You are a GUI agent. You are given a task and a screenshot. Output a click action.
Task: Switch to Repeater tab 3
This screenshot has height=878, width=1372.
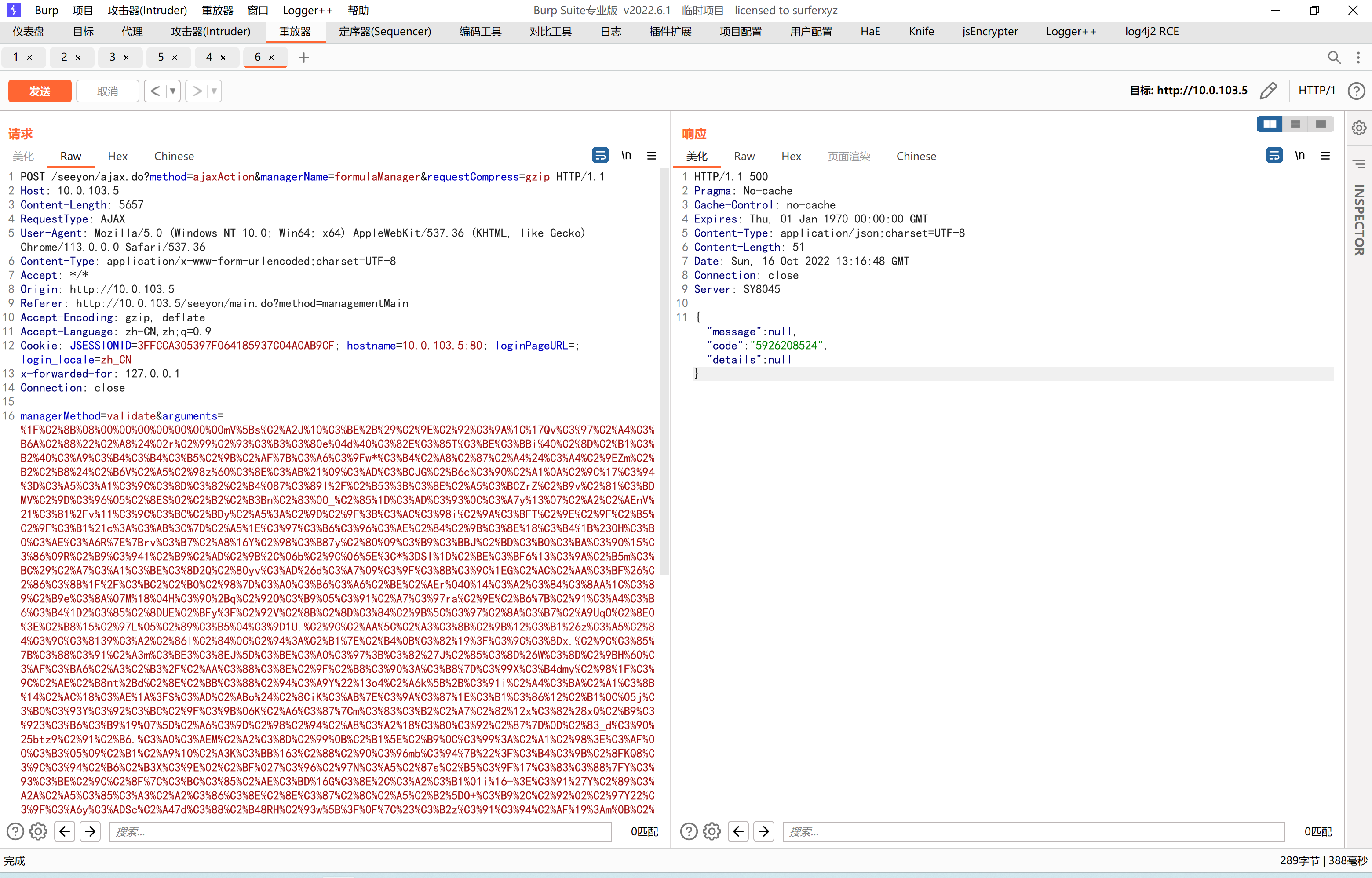point(113,57)
